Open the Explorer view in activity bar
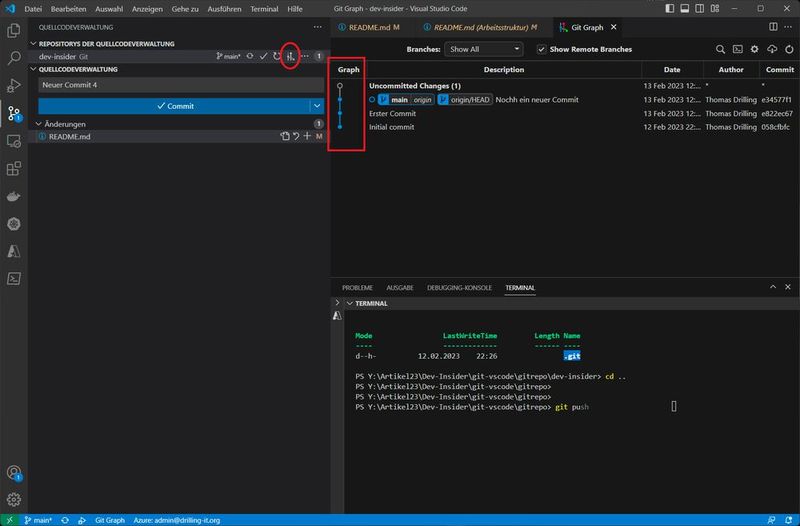This screenshot has width=800, height=526. [x=14, y=31]
